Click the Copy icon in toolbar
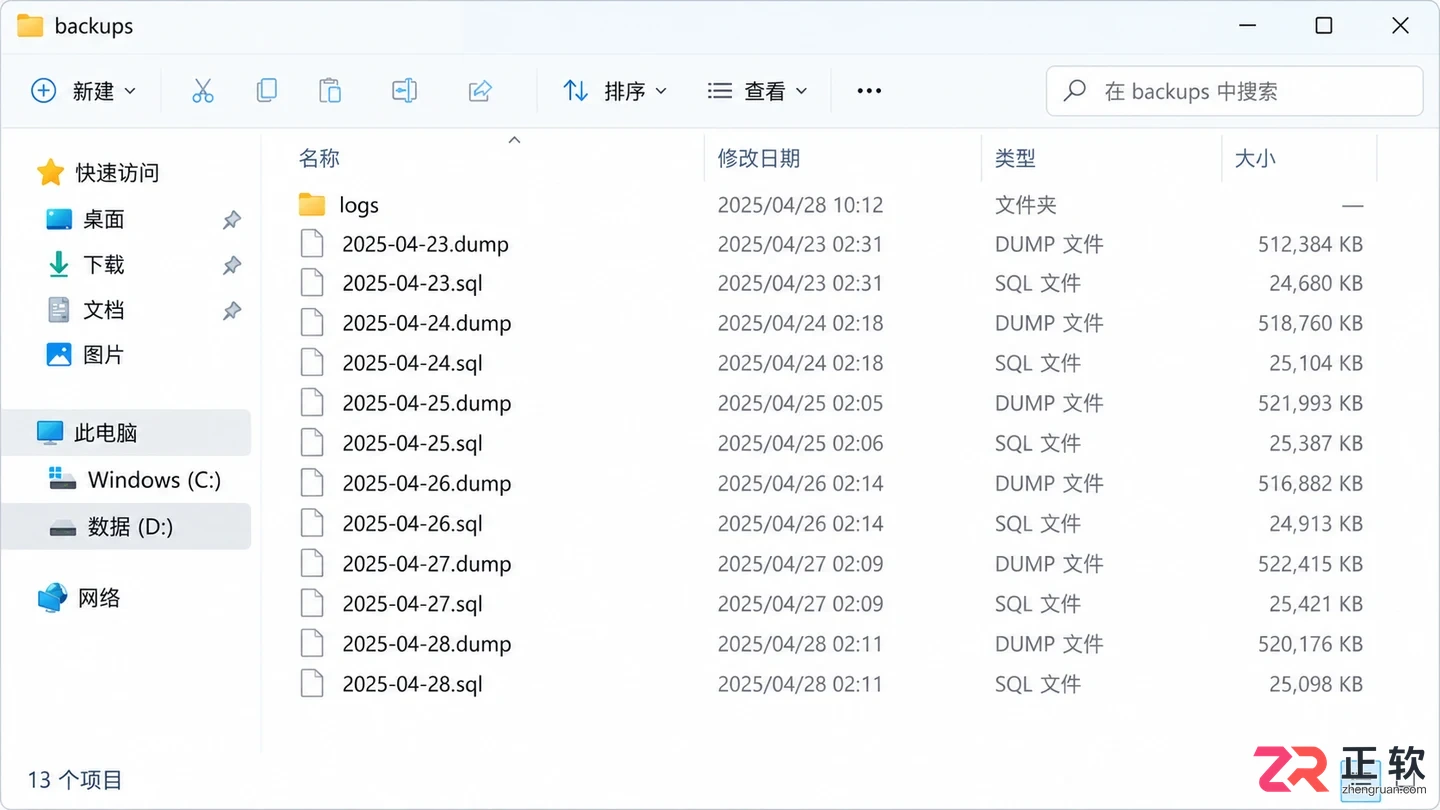This screenshot has height=810, width=1440. (266, 91)
